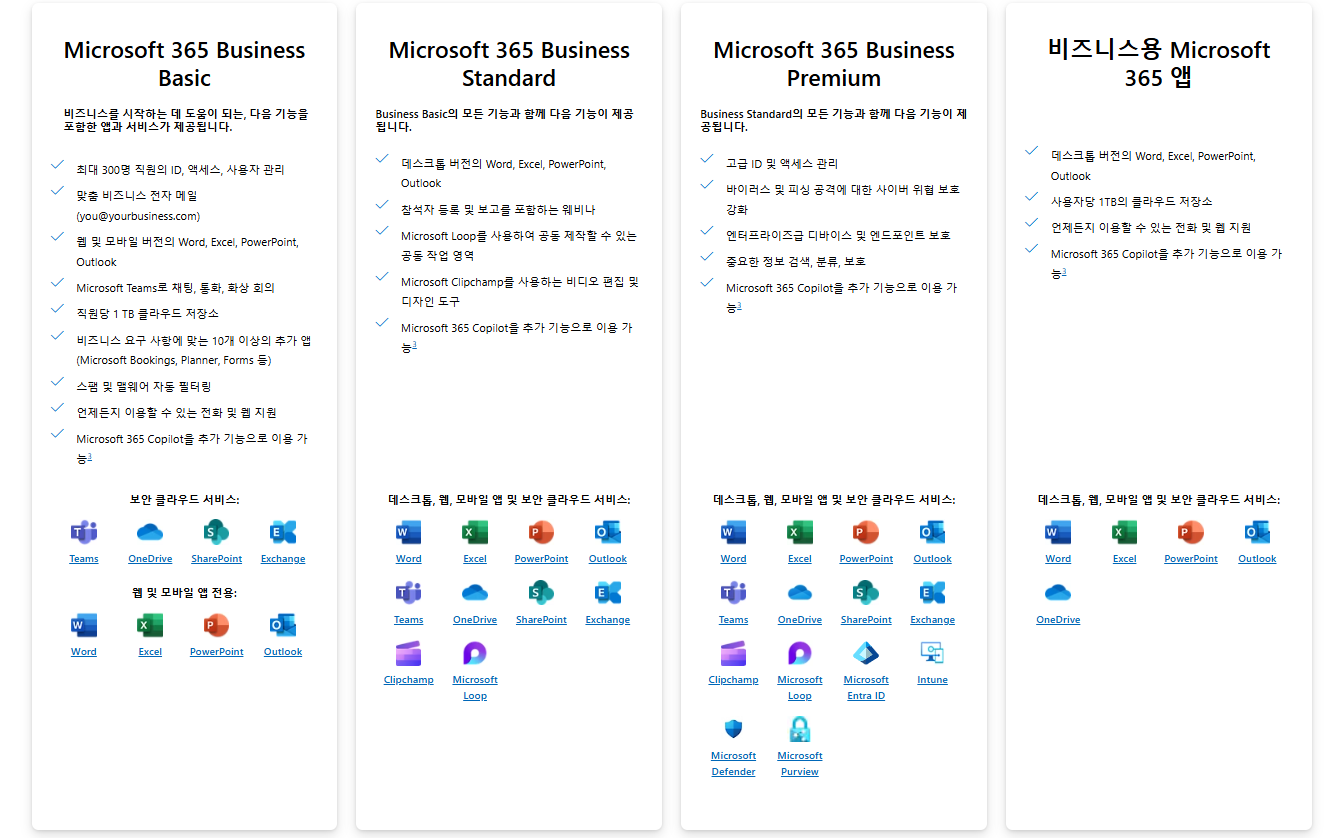Image resolution: width=1338 pixels, height=838 pixels.
Task: Open the Intune text link
Action: pos(933,680)
